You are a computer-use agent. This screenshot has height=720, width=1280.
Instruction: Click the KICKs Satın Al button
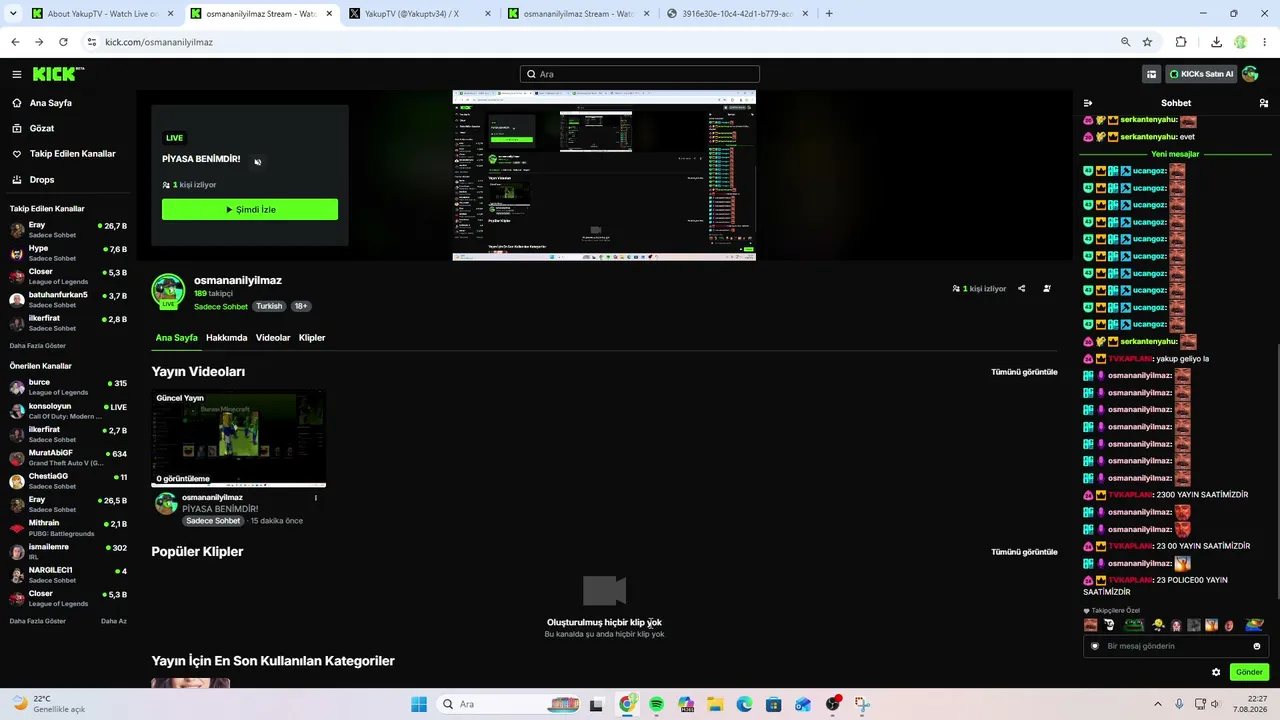(1200, 74)
